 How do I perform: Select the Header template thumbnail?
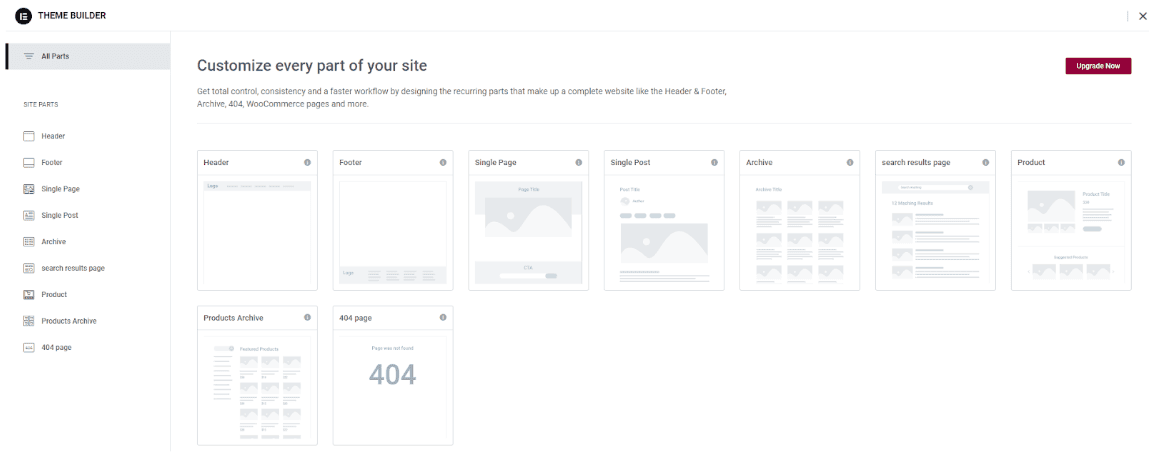(x=257, y=232)
